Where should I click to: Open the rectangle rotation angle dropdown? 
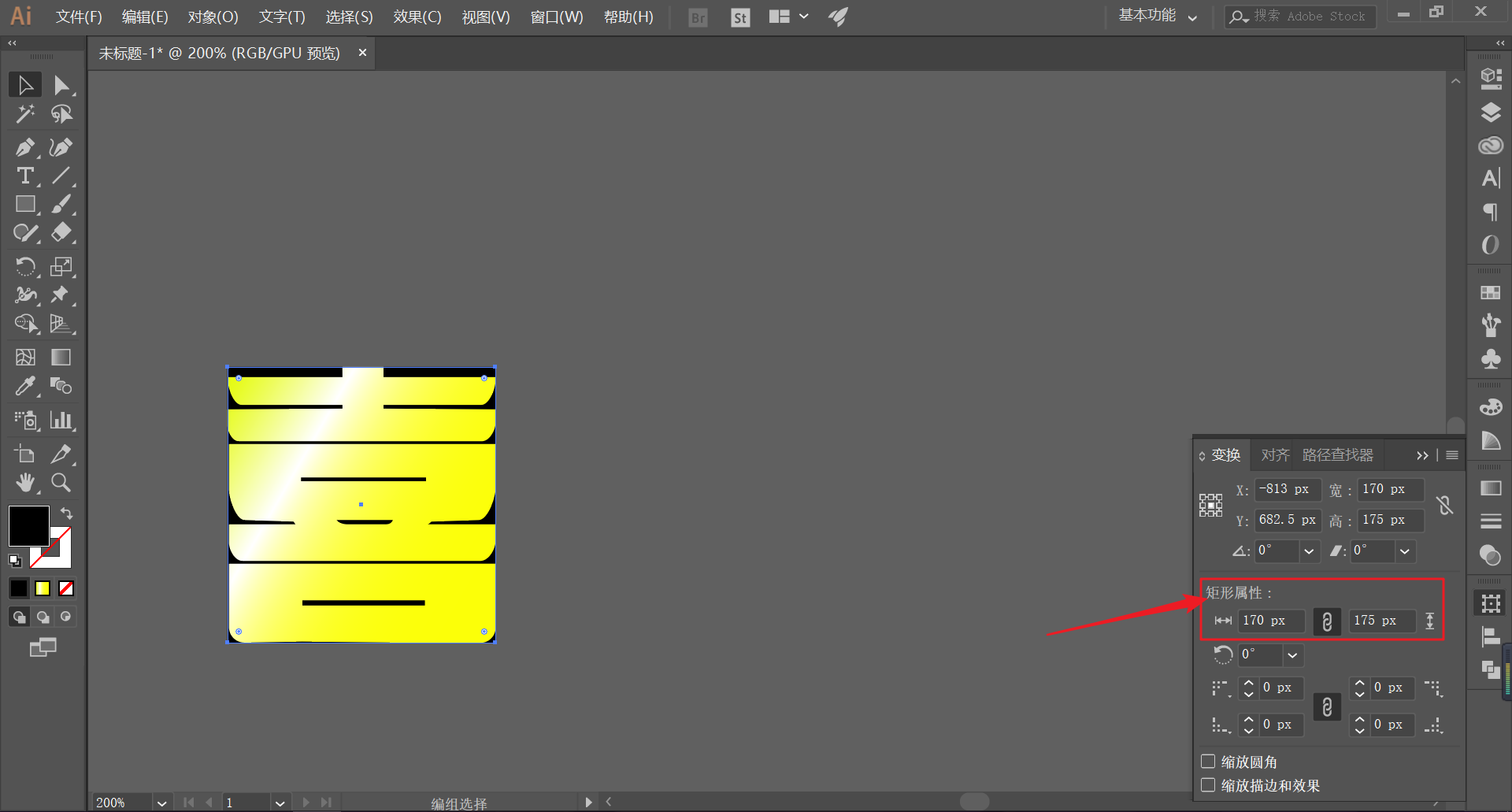click(x=1292, y=654)
